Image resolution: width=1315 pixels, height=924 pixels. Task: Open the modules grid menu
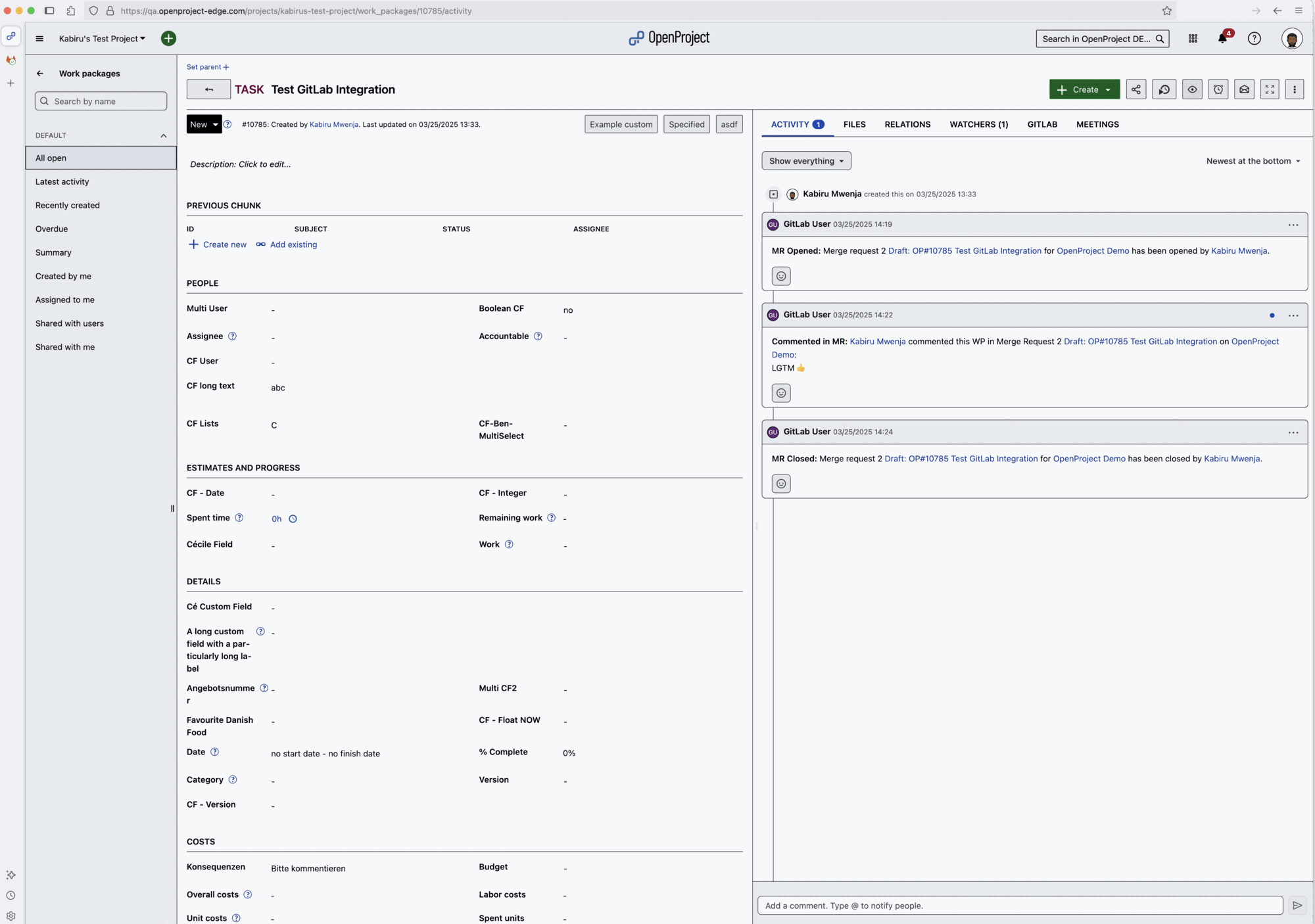pos(1193,38)
